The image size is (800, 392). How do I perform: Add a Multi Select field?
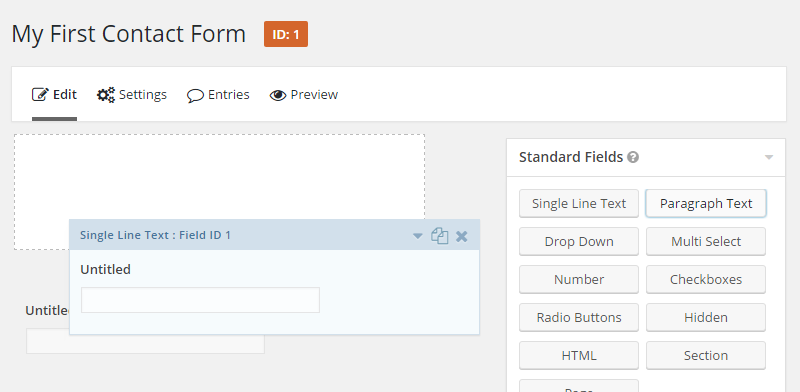pyautogui.click(x=706, y=241)
